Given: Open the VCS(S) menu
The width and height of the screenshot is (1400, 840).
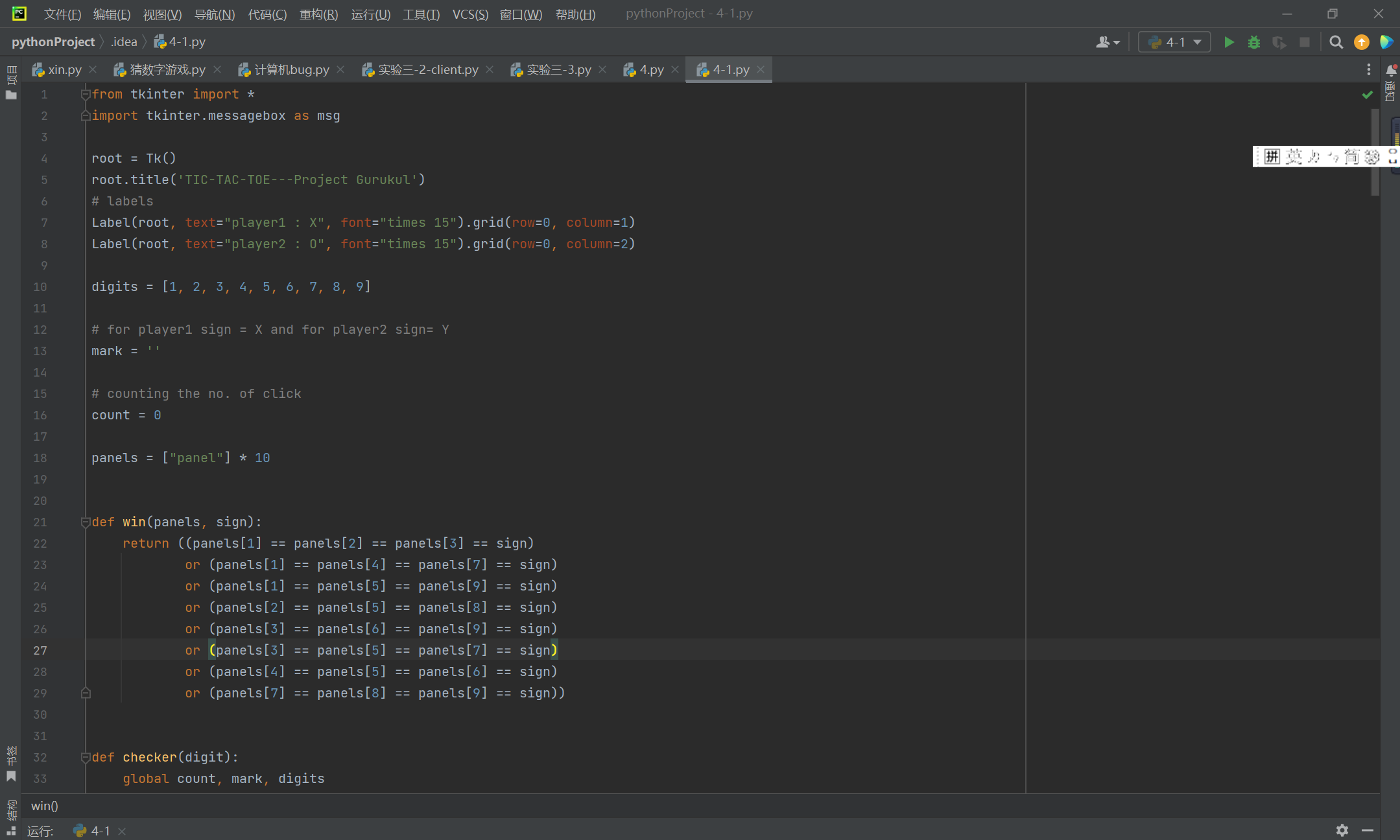Looking at the screenshot, I should tap(470, 14).
